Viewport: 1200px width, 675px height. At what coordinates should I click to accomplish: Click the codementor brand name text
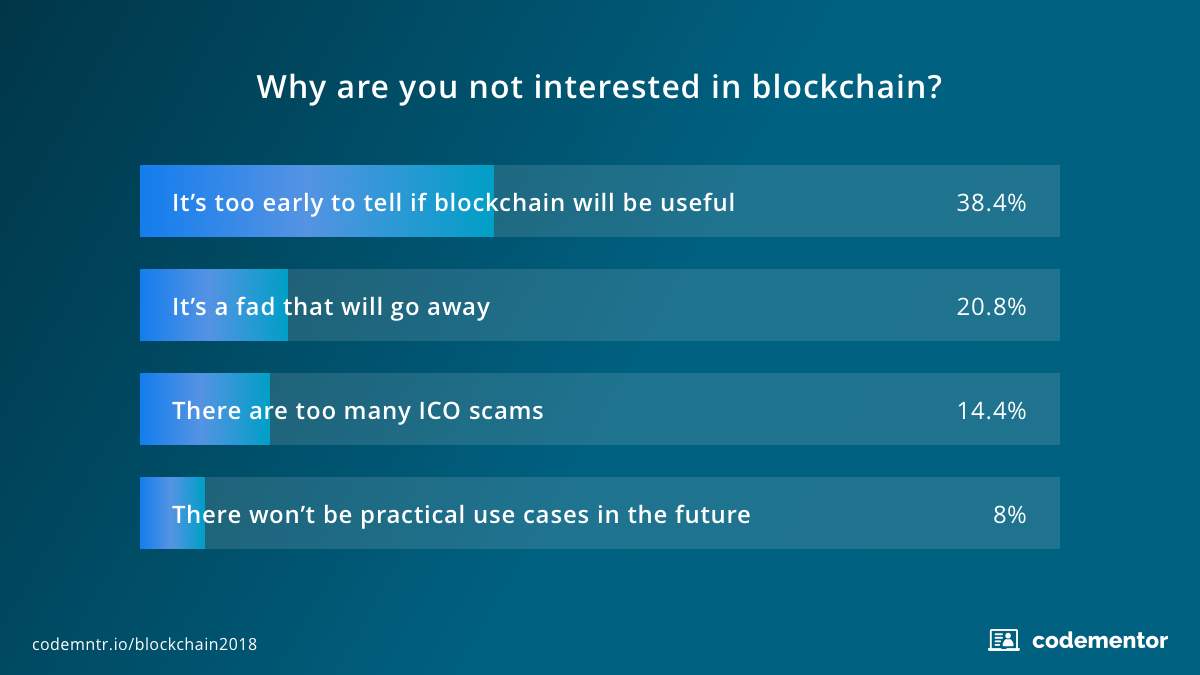pyautogui.click(x=1099, y=640)
